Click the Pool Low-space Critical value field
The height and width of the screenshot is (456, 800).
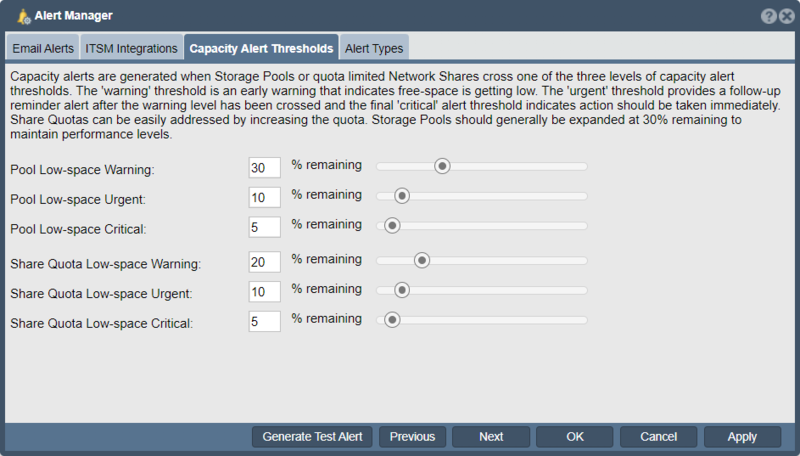264,227
